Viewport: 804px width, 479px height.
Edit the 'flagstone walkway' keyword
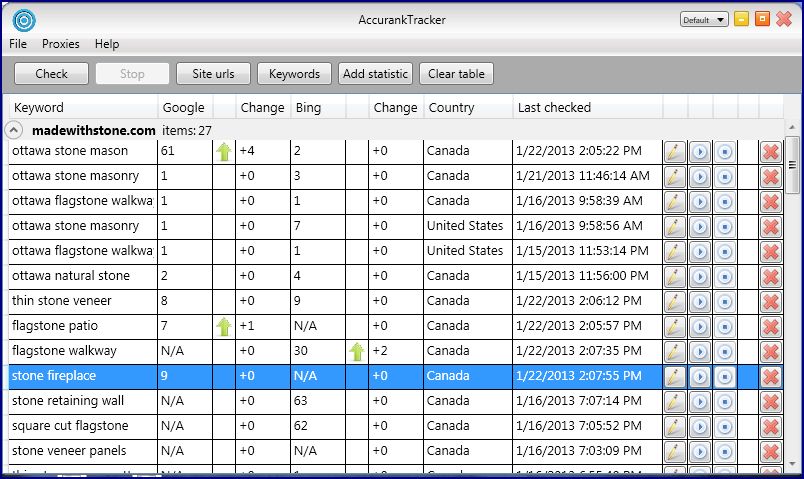674,352
